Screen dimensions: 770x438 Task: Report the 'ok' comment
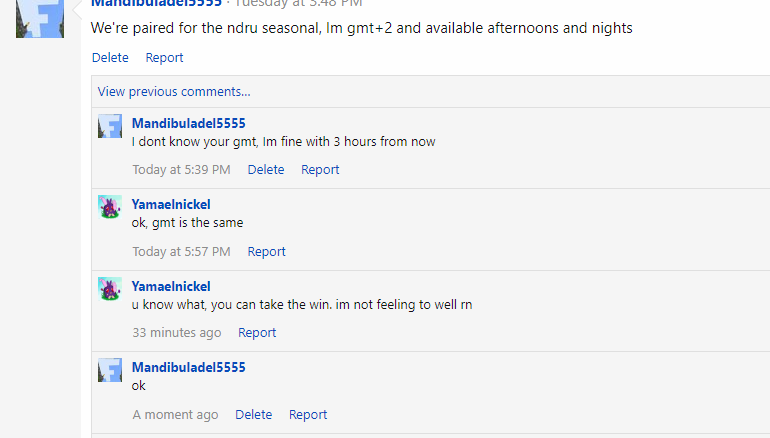[307, 414]
